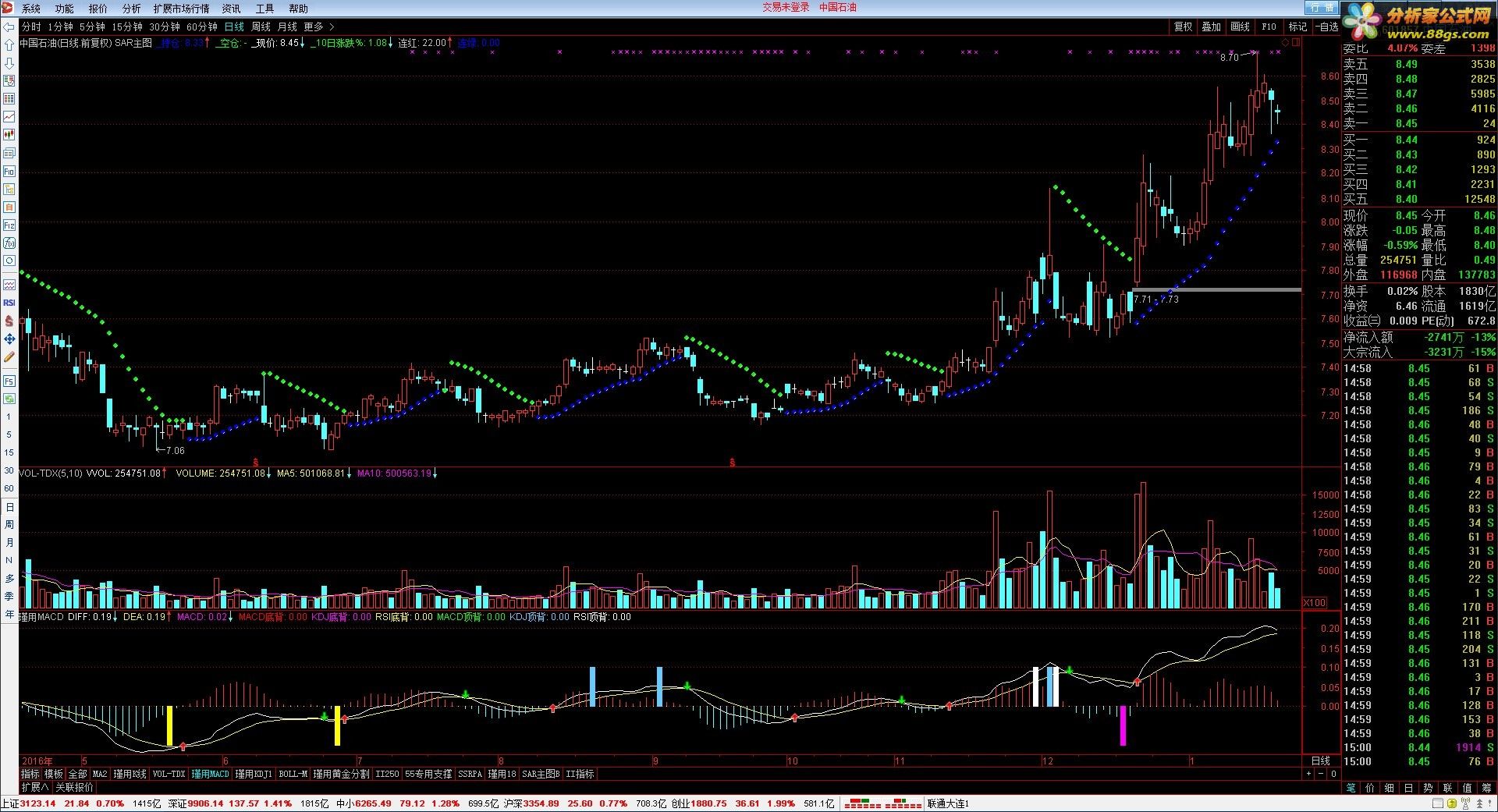1498x812 pixels.
Task: Open the orange document info icon
Action: point(9,207)
